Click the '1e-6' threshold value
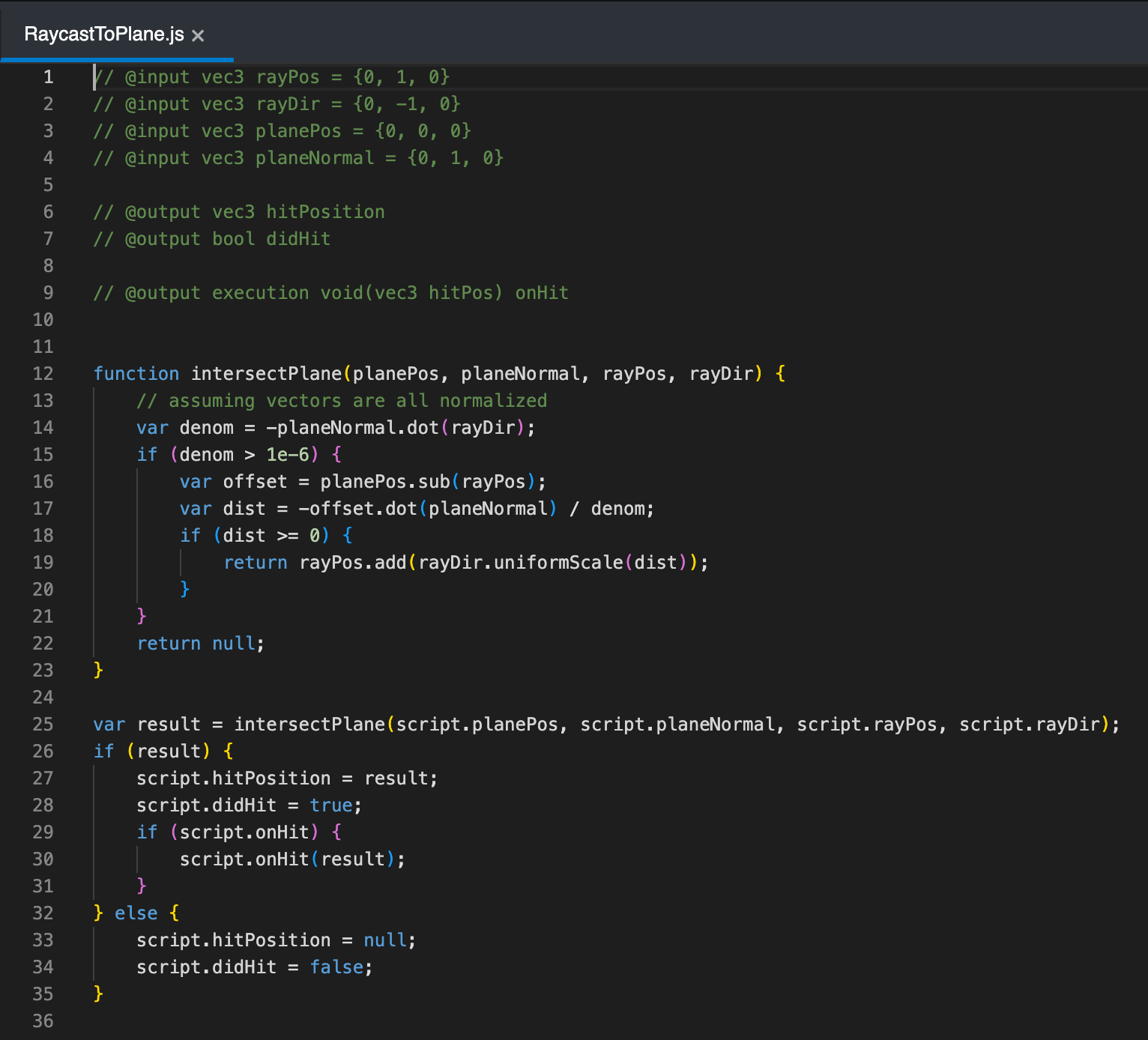Viewport: 1148px width, 1040px height. point(288,455)
